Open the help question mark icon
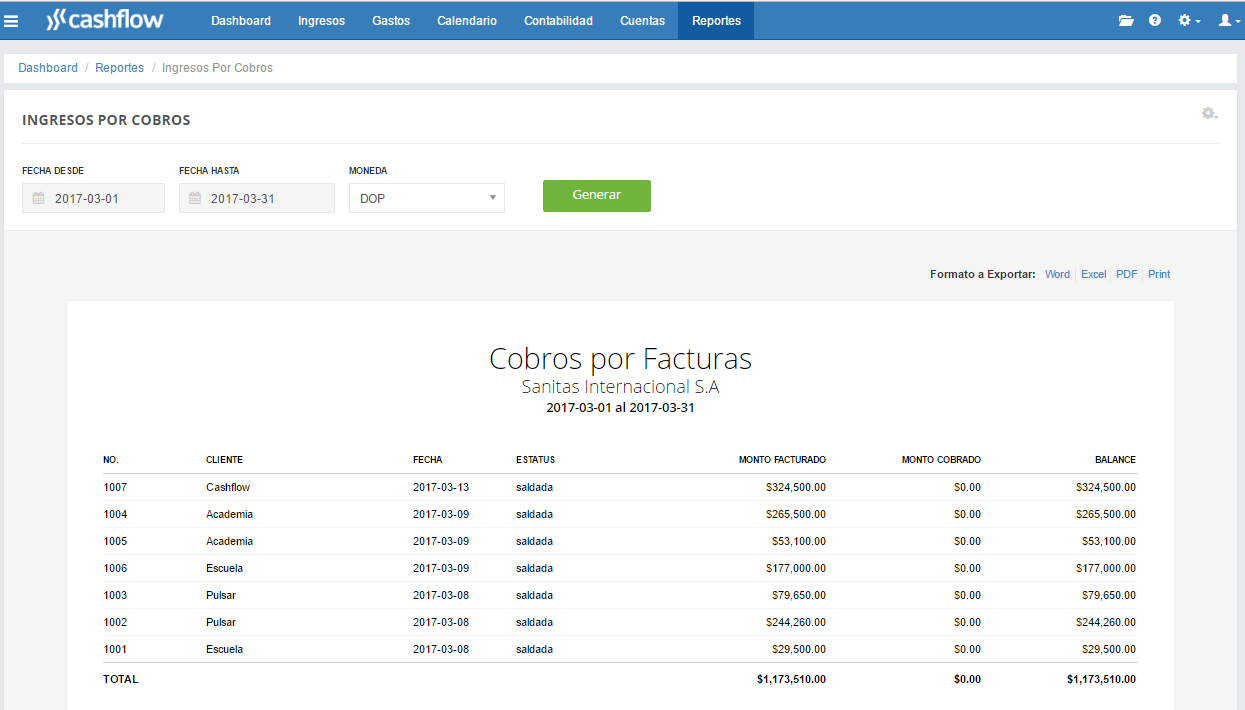The height and width of the screenshot is (710, 1245). click(1155, 20)
